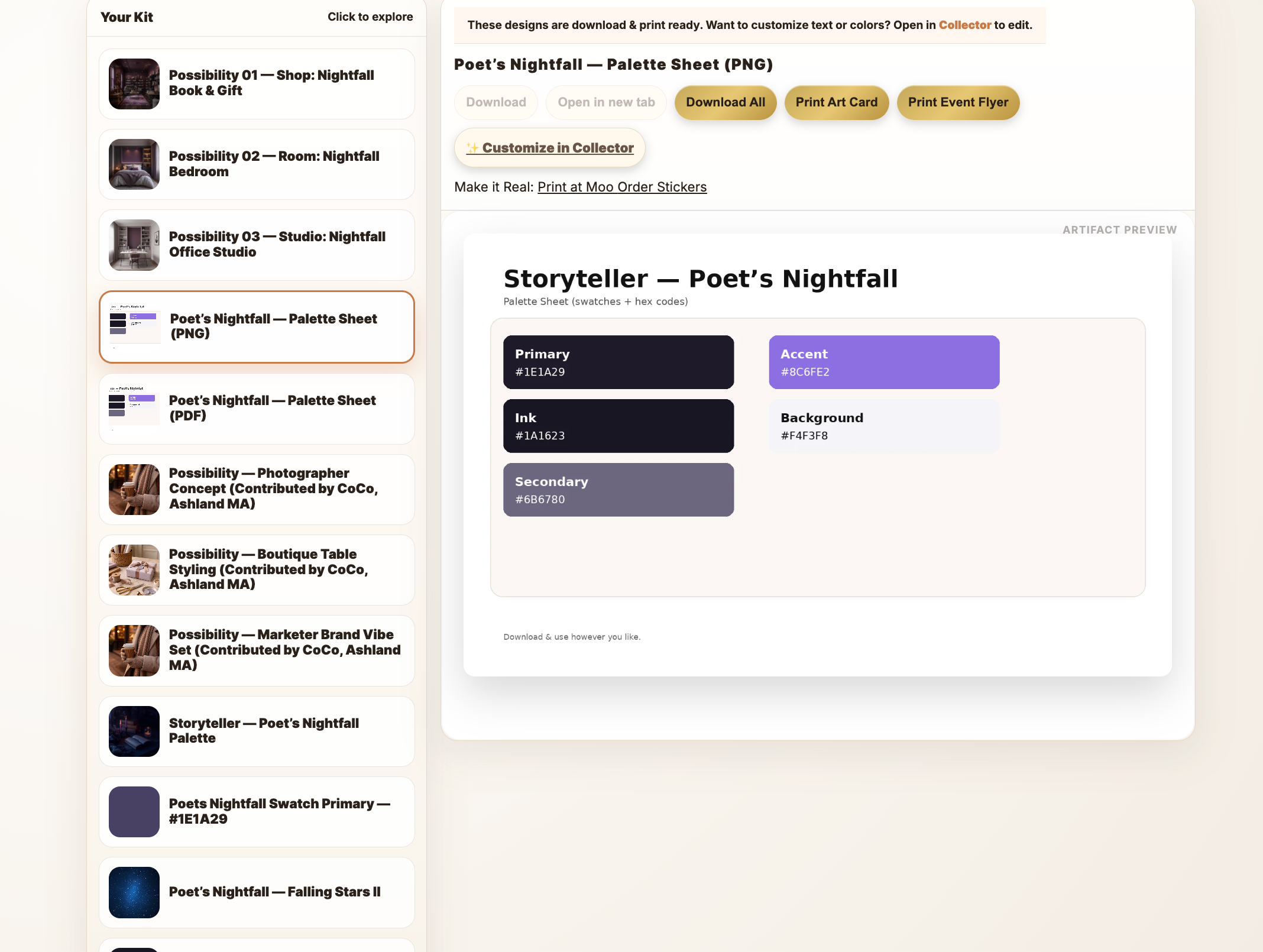Screen dimensions: 1263x952
Task: Open the Nightfall Book & Gift shop thumbnail
Action: (134, 84)
